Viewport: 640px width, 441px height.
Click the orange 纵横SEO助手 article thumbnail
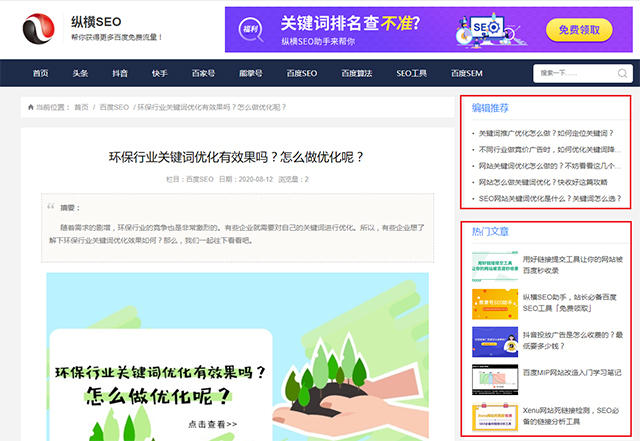495,304
